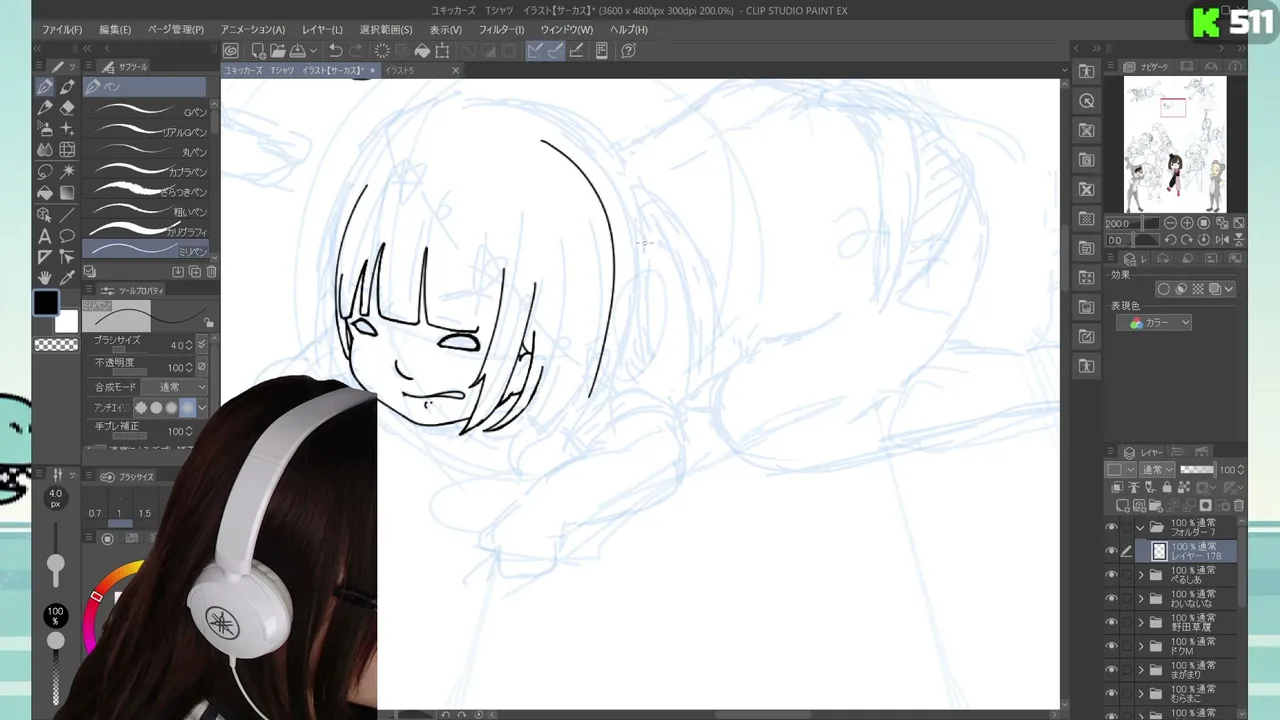Toggle visibility of むらまこ folder
1280x720 pixels.
pyautogui.click(x=1111, y=694)
